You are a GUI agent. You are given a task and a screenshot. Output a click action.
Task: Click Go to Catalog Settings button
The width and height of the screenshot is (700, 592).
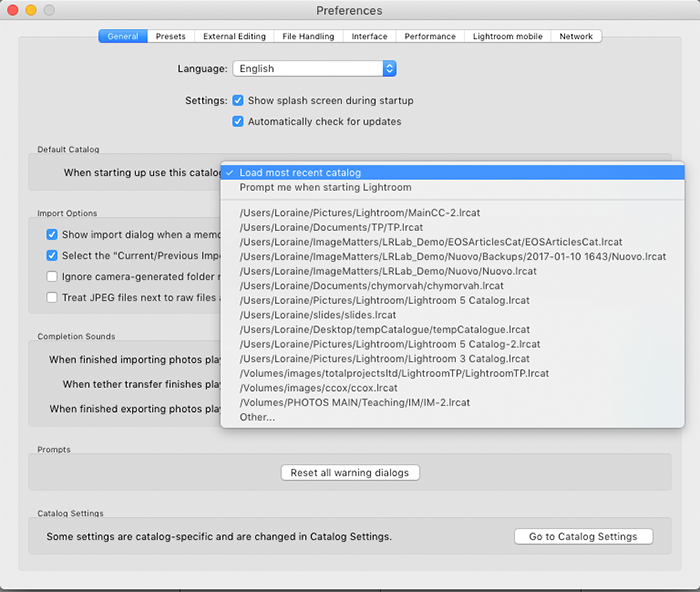pyautogui.click(x=583, y=536)
